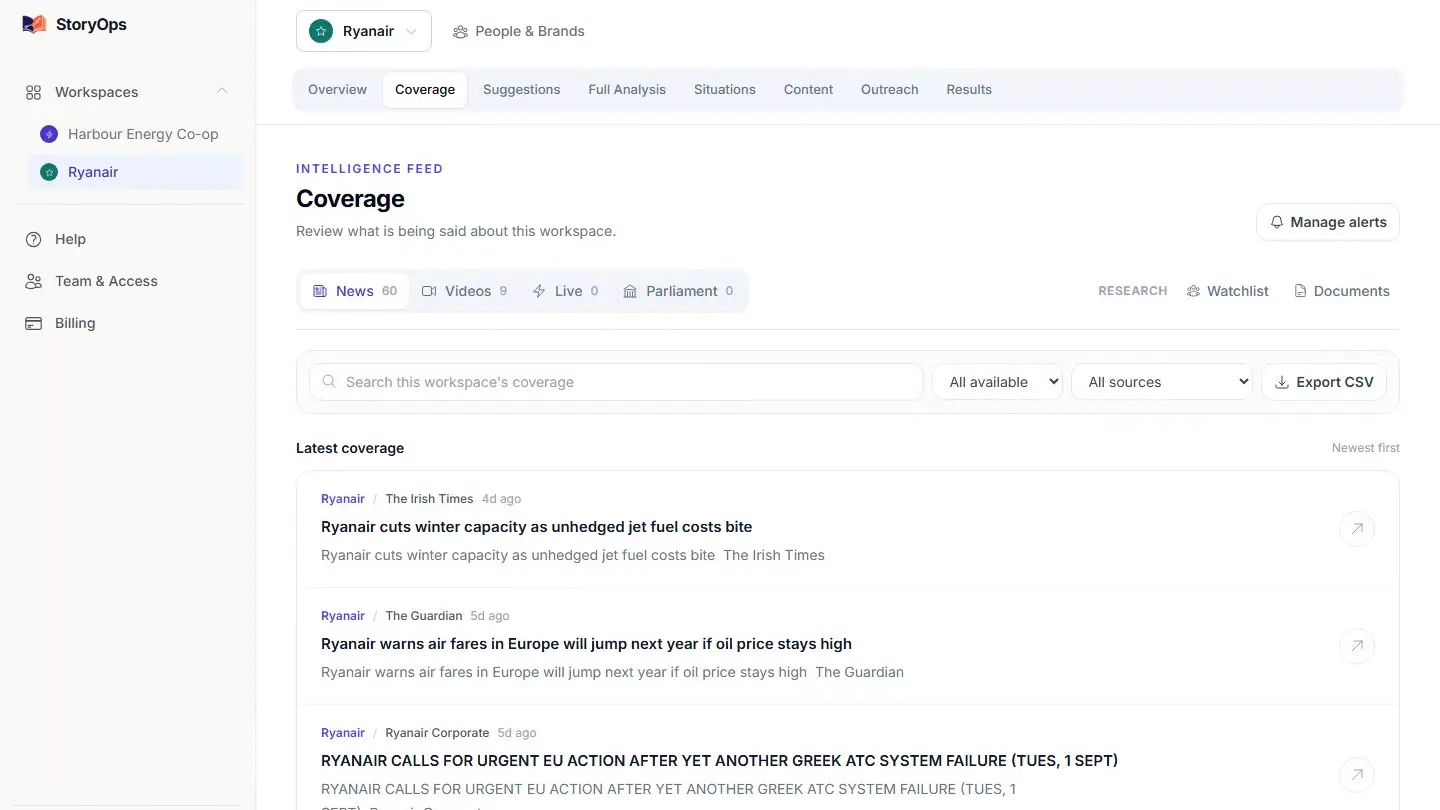1440x810 pixels.
Task: Open the Greek ATC failure article headline
Action: [719, 761]
